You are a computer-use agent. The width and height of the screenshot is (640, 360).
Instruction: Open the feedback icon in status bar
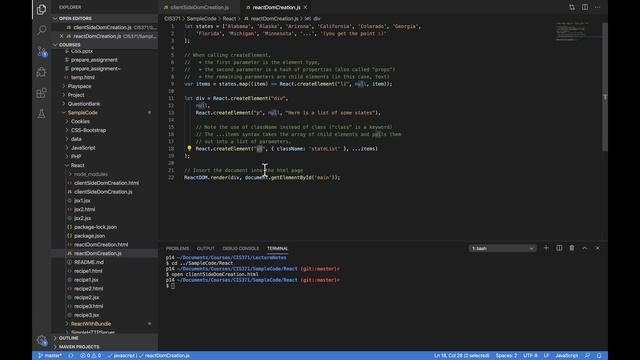[587, 356]
